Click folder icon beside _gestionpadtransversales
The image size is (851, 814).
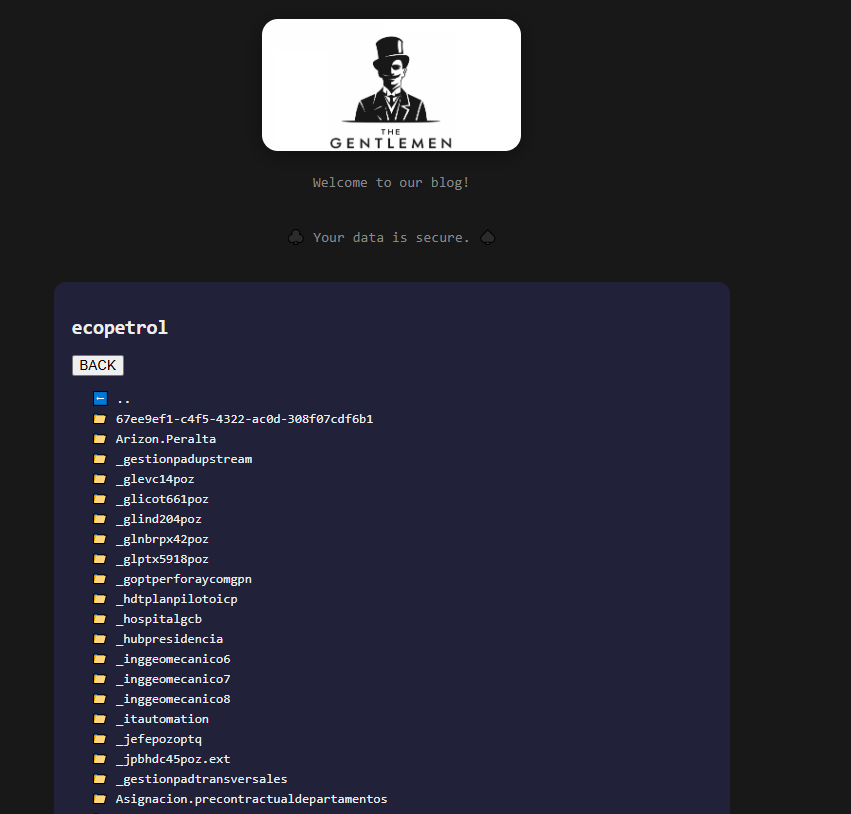100,779
